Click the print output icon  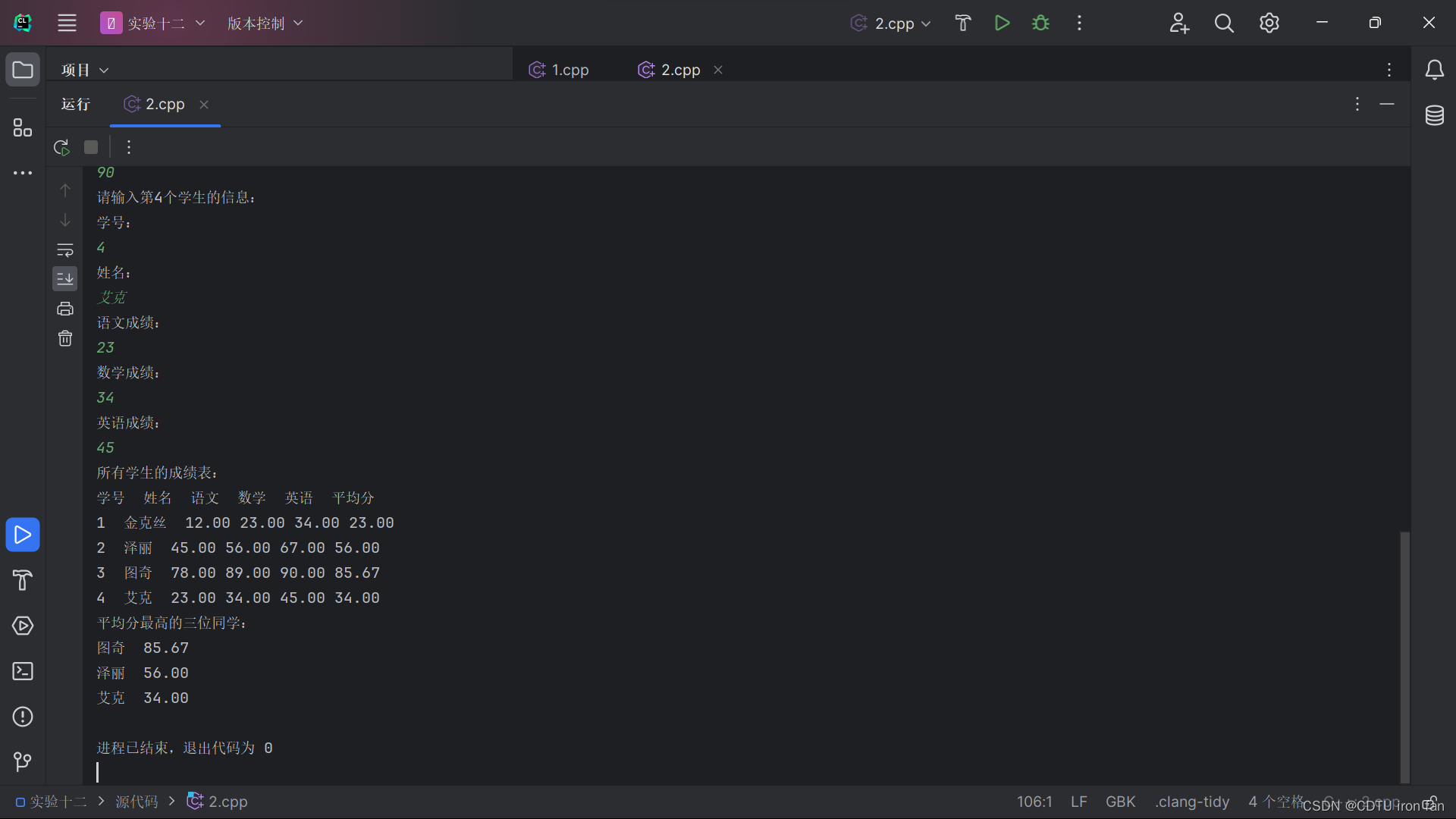(65, 309)
